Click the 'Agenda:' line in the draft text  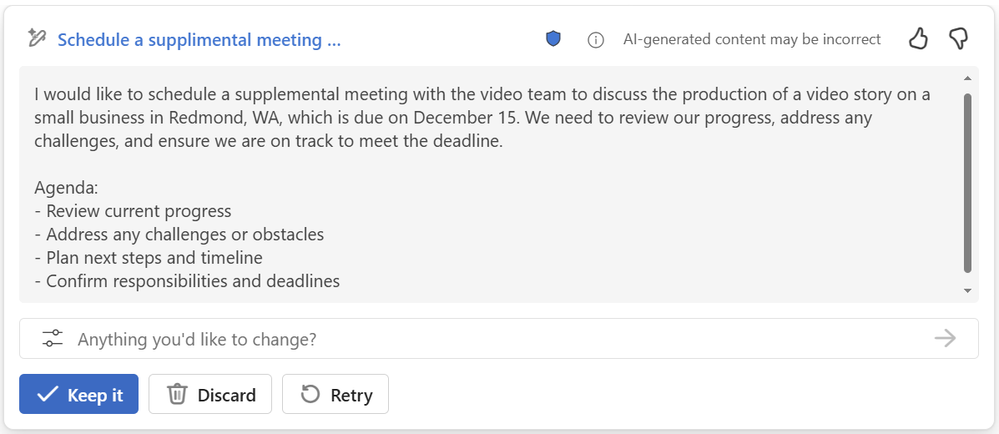coord(66,188)
